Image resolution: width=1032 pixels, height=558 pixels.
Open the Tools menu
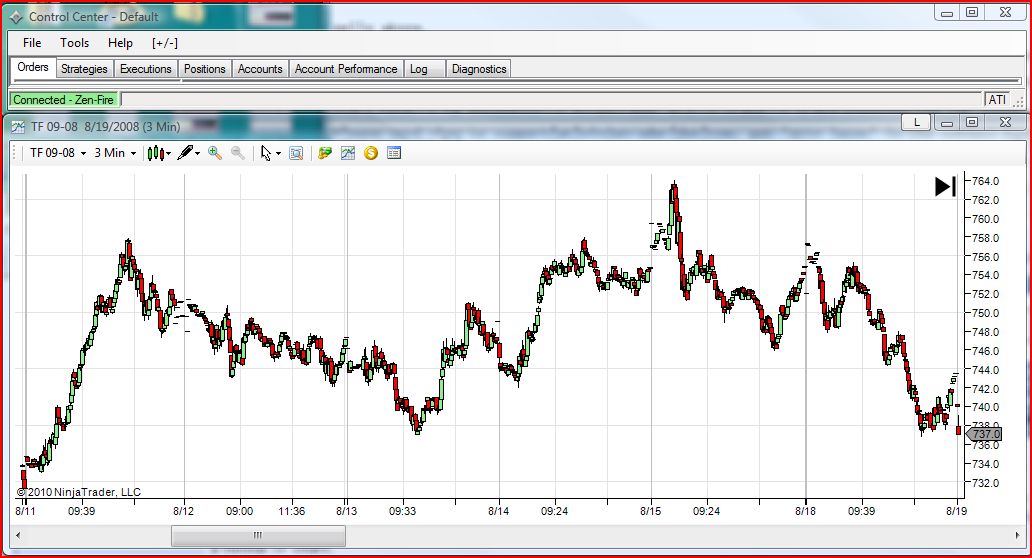[x=74, y=43]
